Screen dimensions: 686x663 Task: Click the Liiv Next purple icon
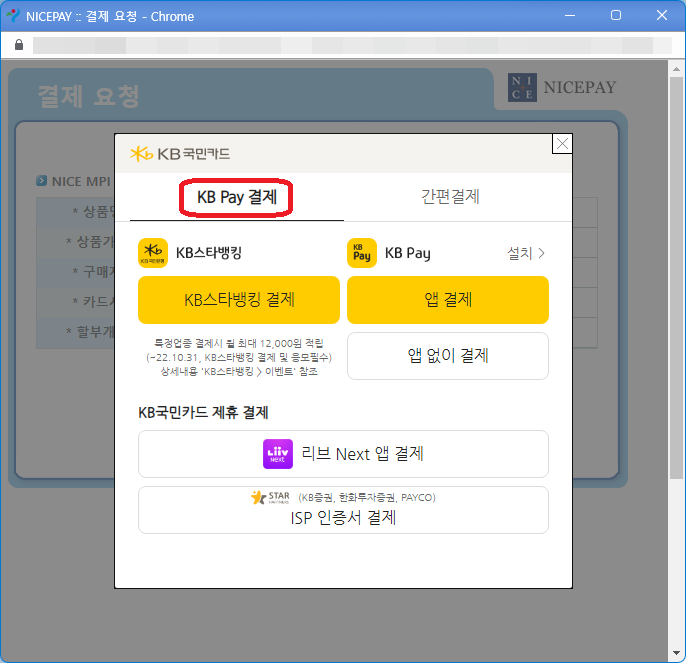click(278, 454)
